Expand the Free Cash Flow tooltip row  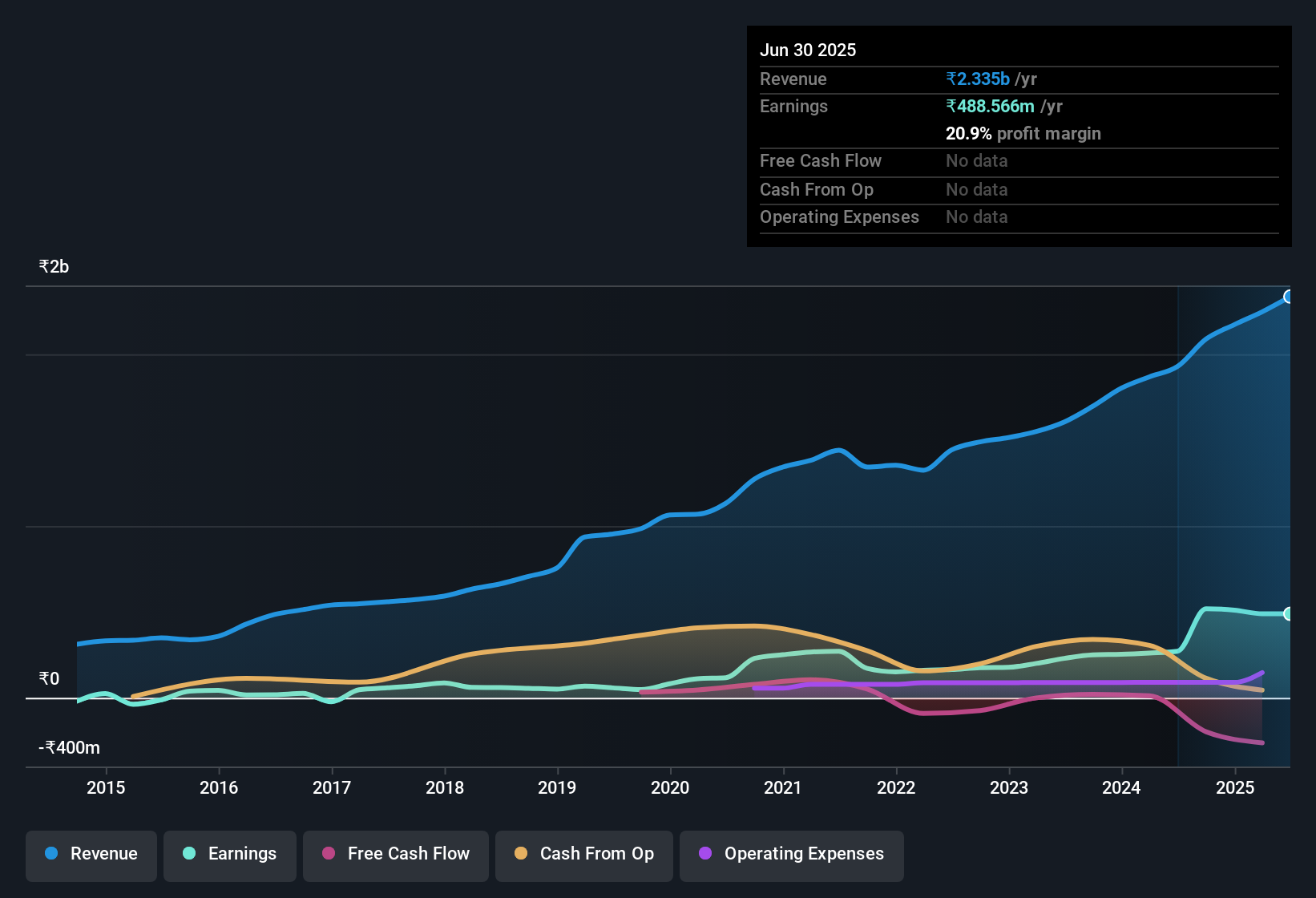tap(821, 161)
